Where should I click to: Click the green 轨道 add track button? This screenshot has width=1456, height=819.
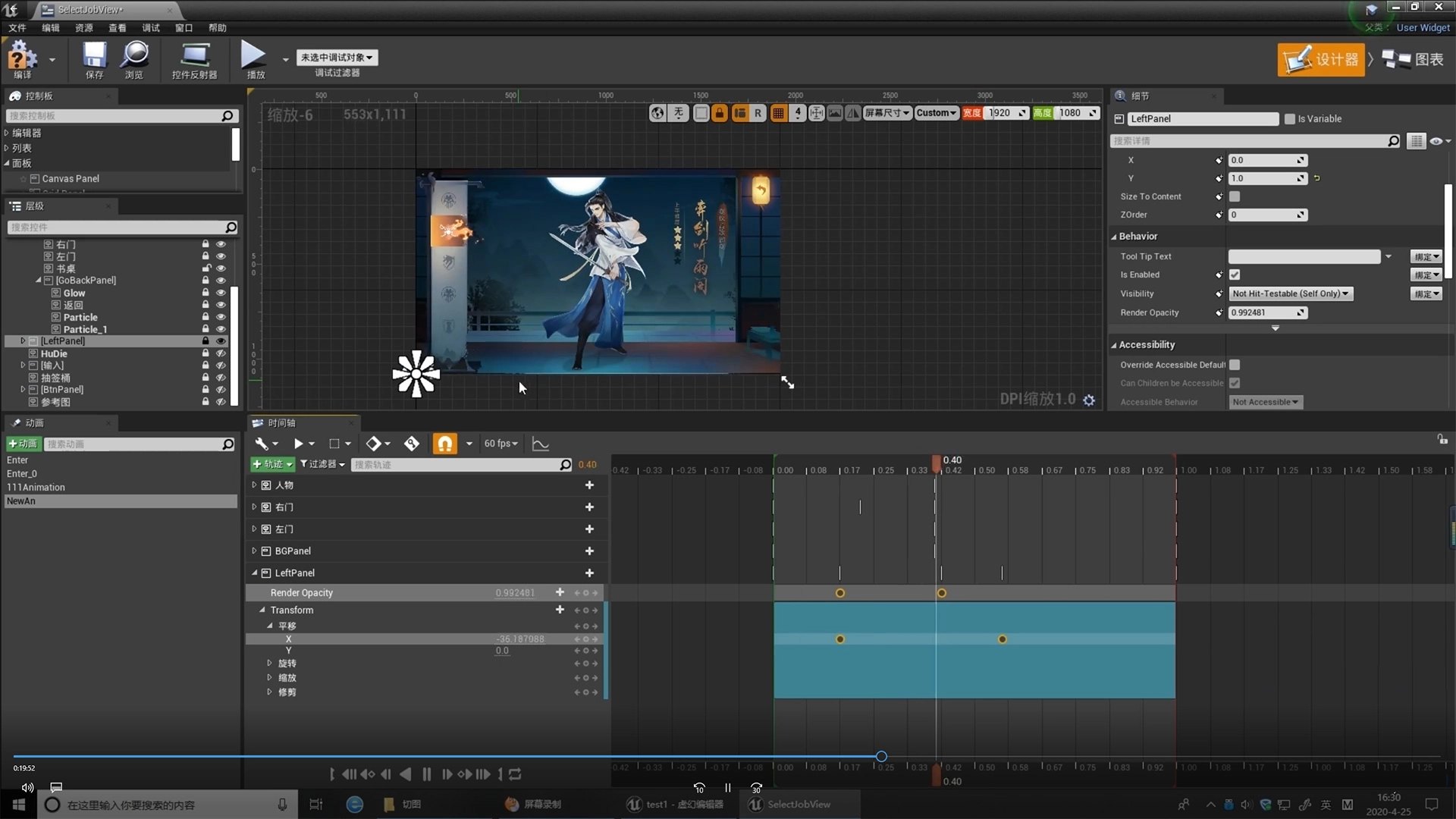point(272,464)
